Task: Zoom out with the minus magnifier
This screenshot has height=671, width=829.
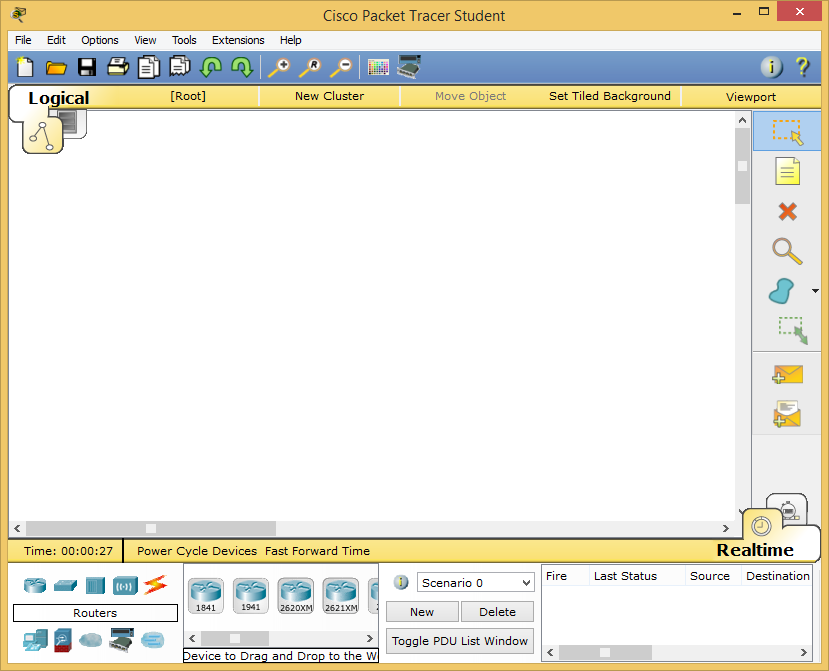Action: coord(341,68)
